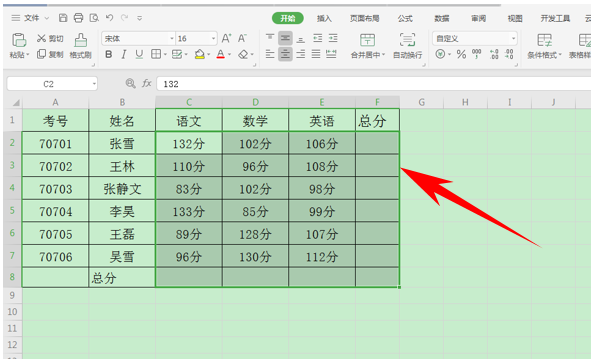Screen dimensions: 591x362
Task: Click the Save icon in quick toolbar
Action: pos(63,18)
